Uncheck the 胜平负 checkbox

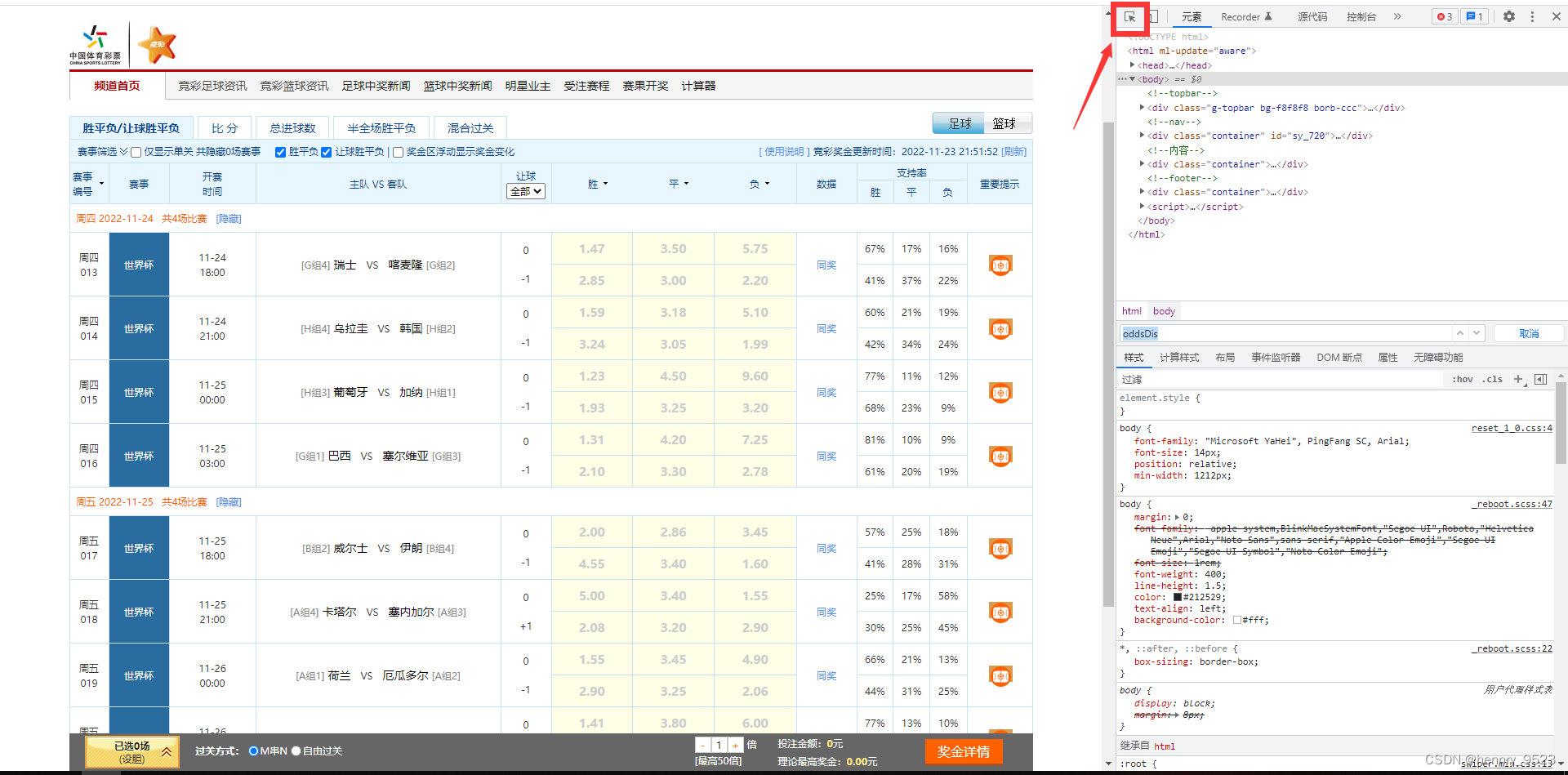pos(280,152)
